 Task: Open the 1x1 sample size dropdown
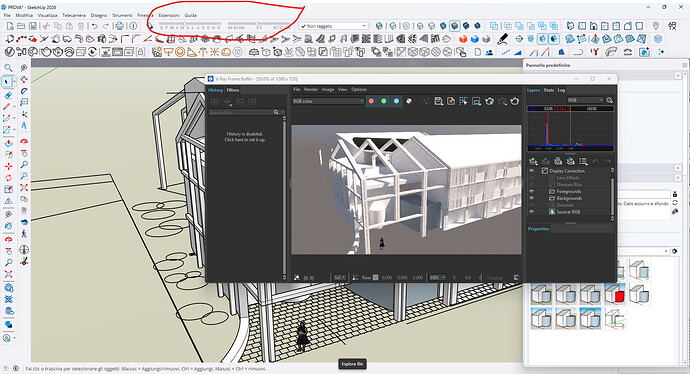click(x=339, y=278)
